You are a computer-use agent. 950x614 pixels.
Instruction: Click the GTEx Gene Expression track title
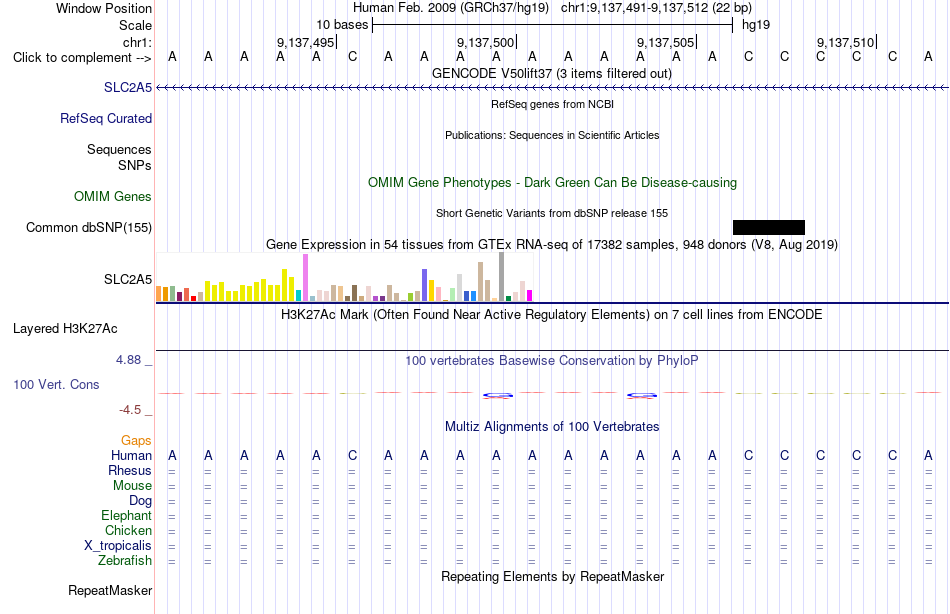tap(552, 244)
